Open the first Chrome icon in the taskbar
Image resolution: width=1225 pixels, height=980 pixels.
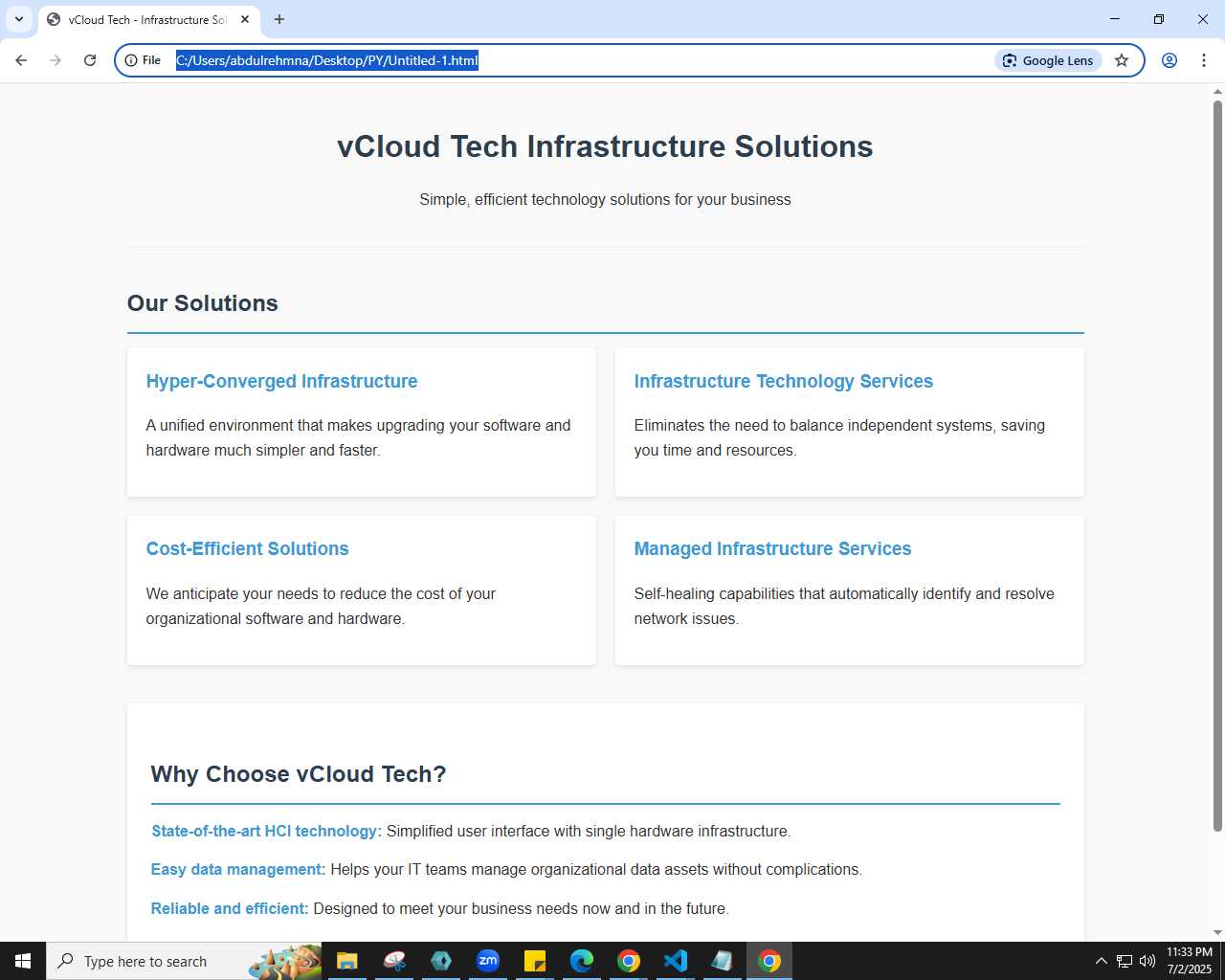629,961
